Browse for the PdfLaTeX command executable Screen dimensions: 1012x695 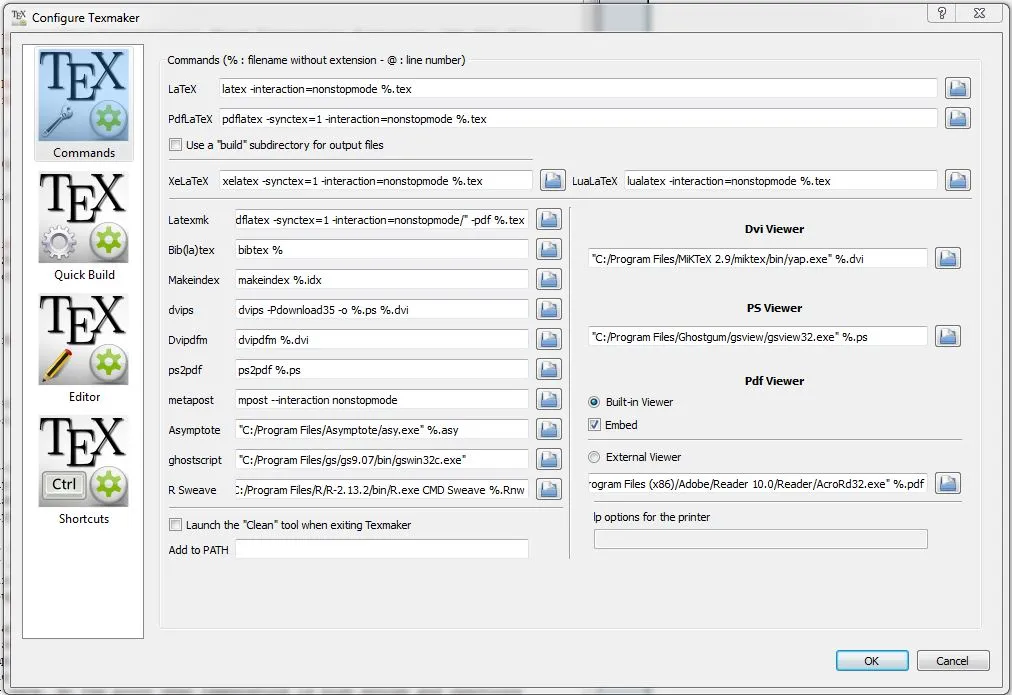(x=958, y=118)
